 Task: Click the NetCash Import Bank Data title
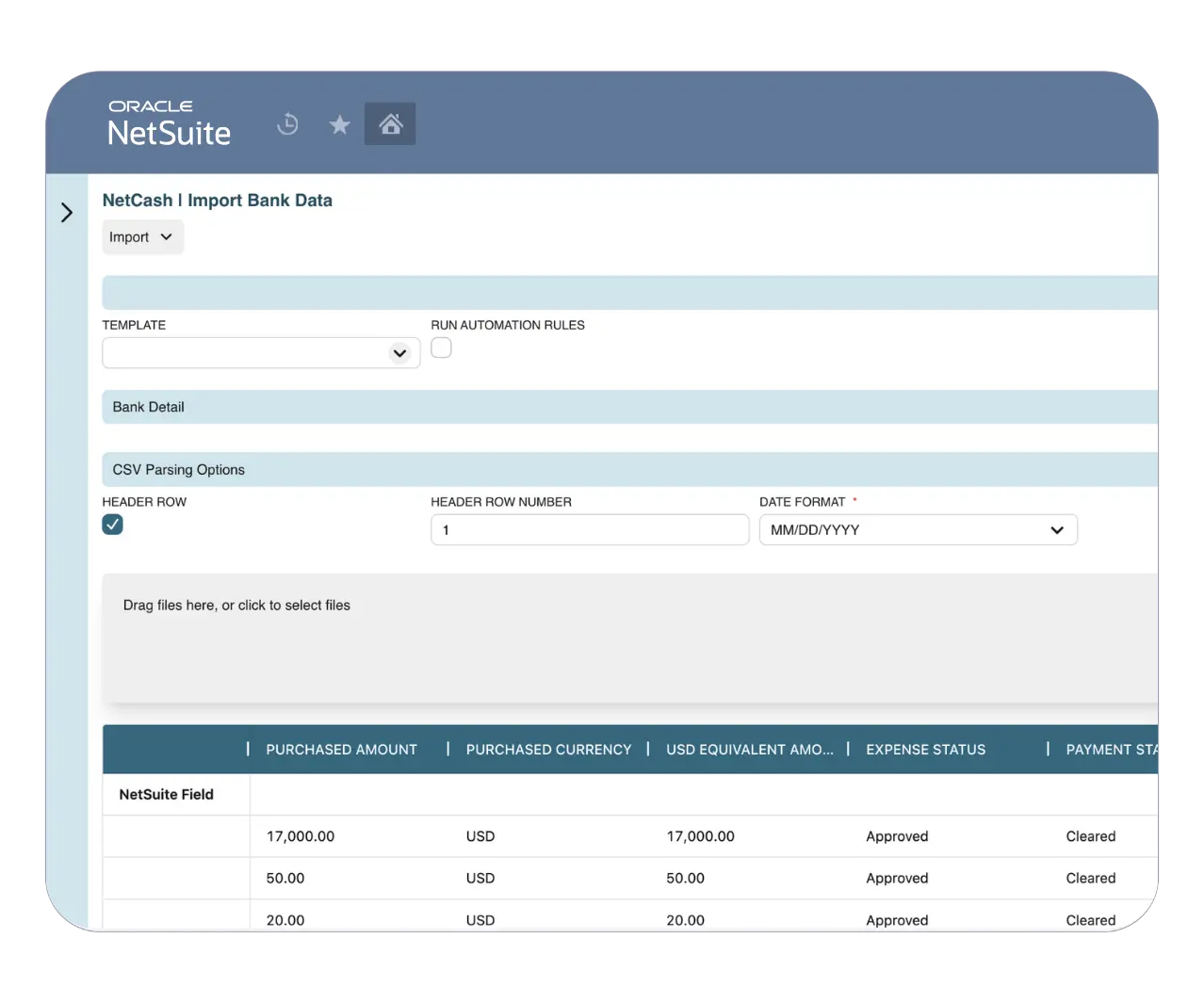point(218,201)
